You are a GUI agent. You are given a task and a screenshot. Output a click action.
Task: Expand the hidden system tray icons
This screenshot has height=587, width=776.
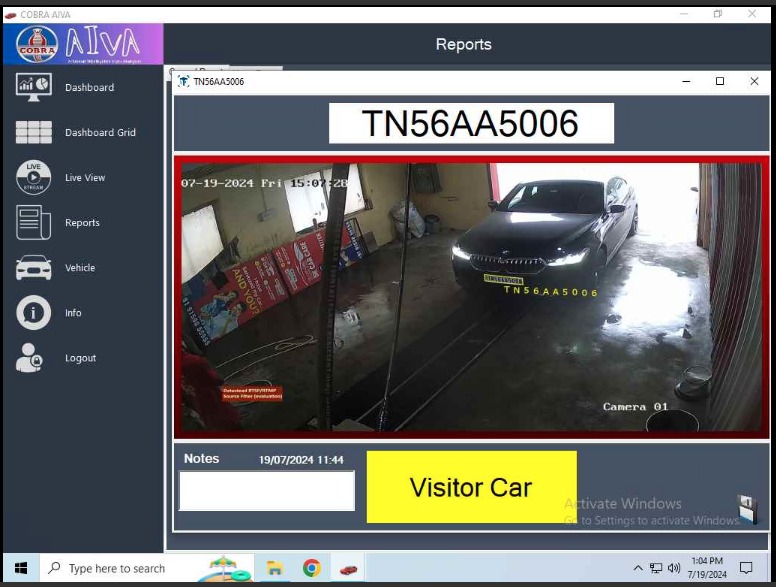point(638,568)
